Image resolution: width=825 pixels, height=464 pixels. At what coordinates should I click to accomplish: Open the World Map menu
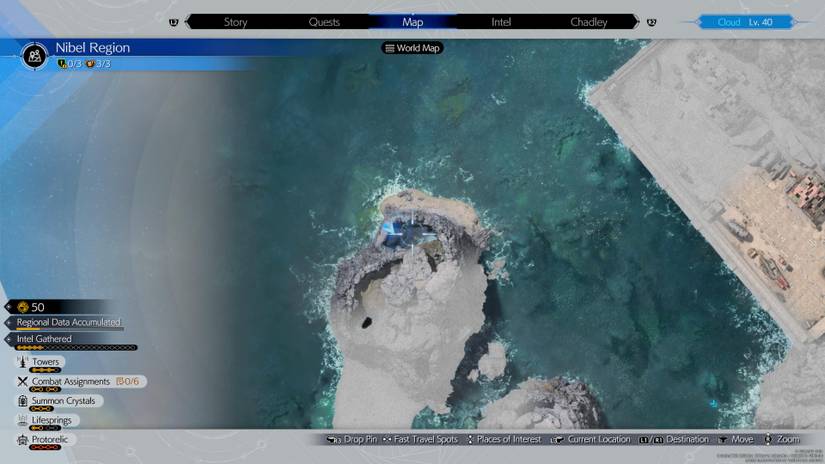pos(413,48)
